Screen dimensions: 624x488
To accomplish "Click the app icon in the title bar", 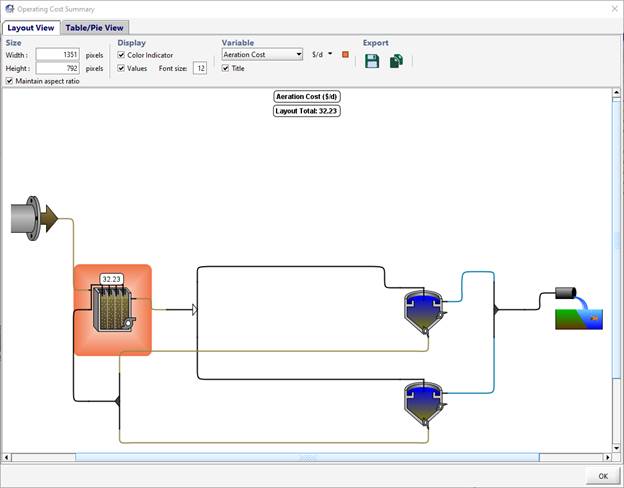I will 10,9.
